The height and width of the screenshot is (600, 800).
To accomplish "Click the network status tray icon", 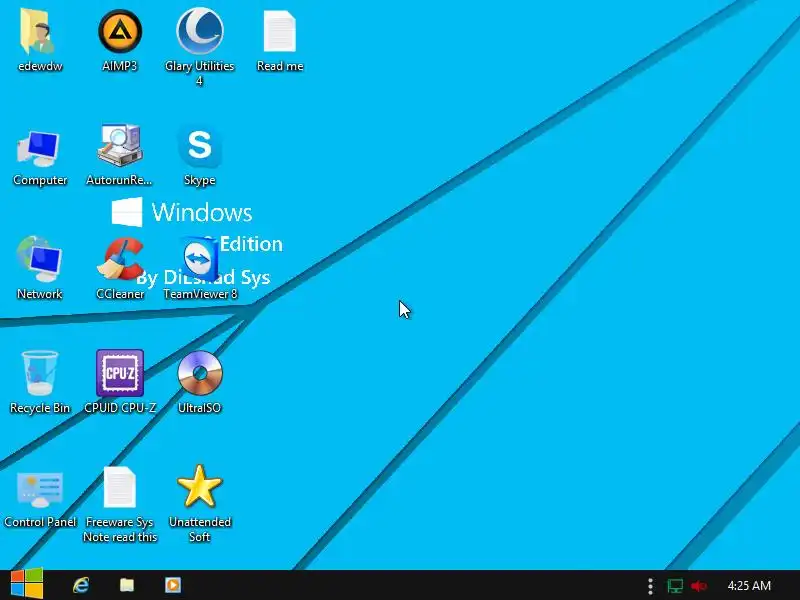I will click(674, 586).
